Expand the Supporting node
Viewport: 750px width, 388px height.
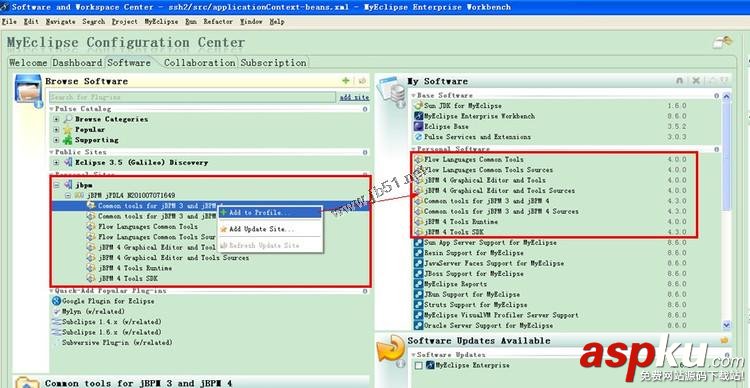(x=56, y=140)
